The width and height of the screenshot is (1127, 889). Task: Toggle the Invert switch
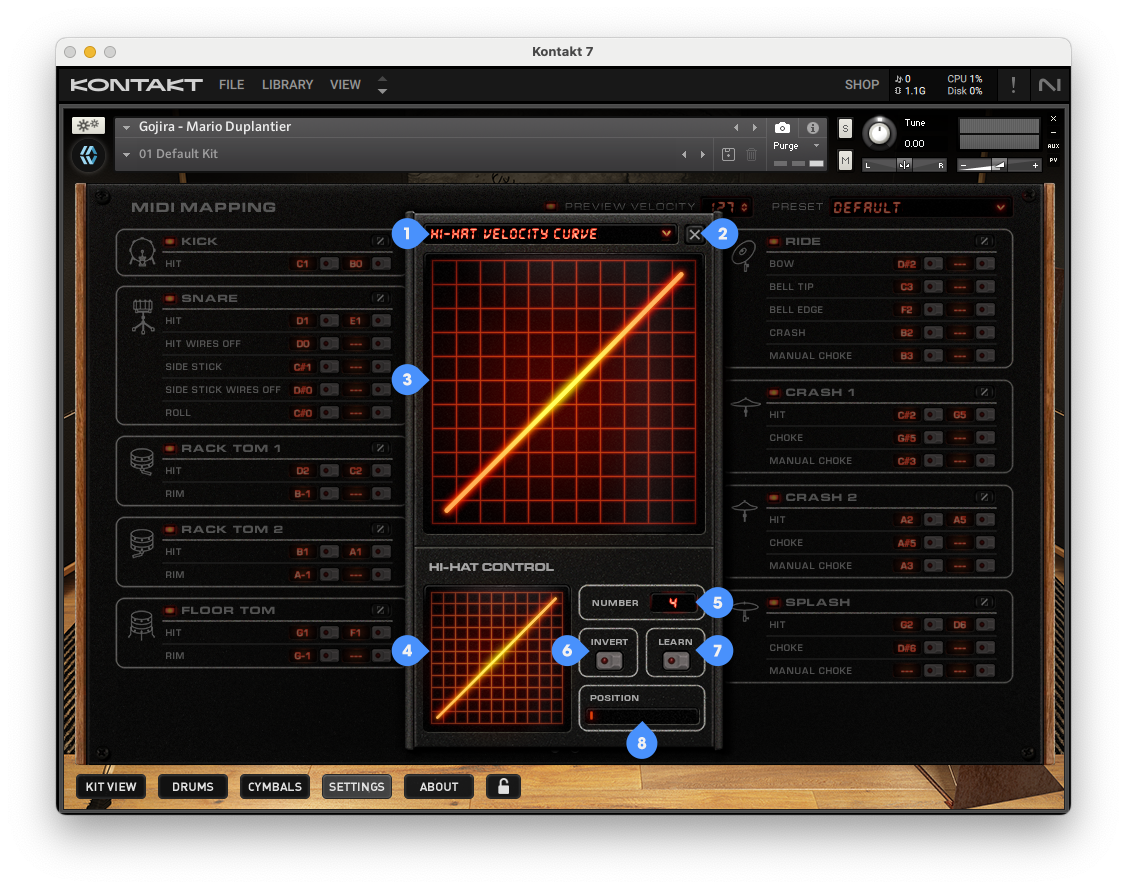coord(608,661)
